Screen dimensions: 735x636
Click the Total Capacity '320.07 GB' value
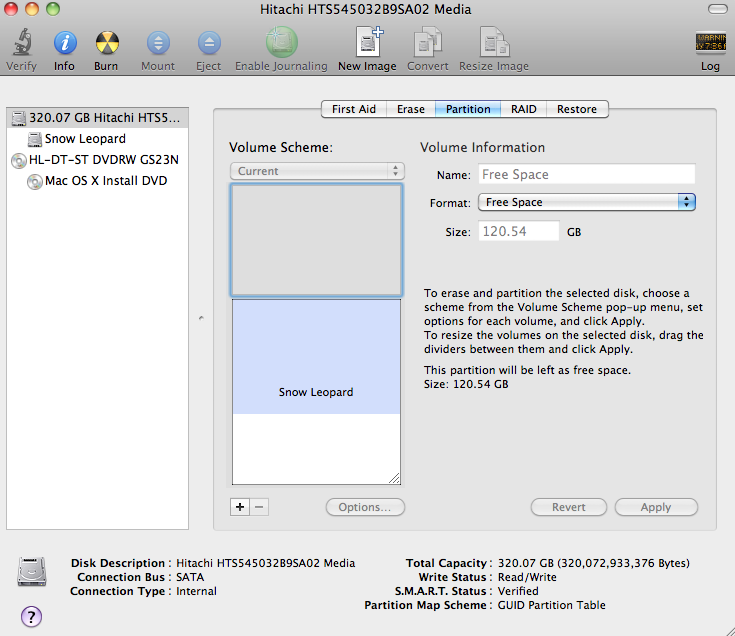(x=593, y=563)
